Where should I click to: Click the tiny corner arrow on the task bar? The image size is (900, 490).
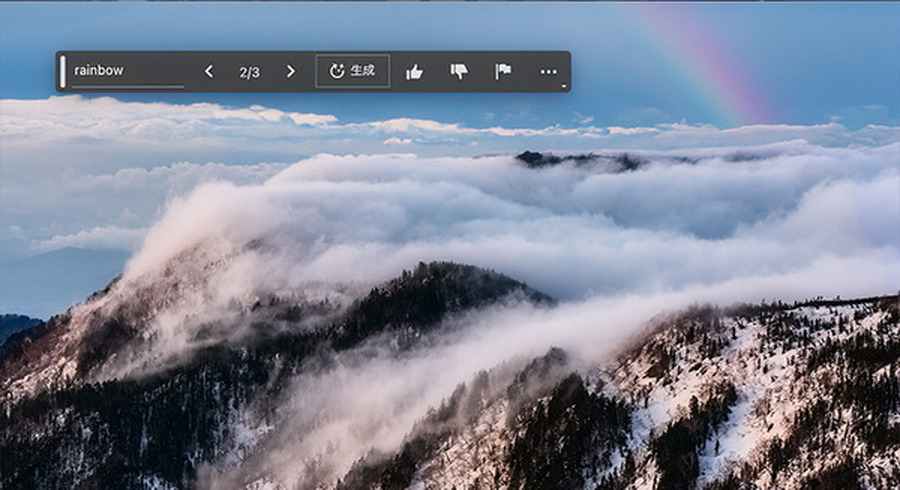[x=564, y=87]
